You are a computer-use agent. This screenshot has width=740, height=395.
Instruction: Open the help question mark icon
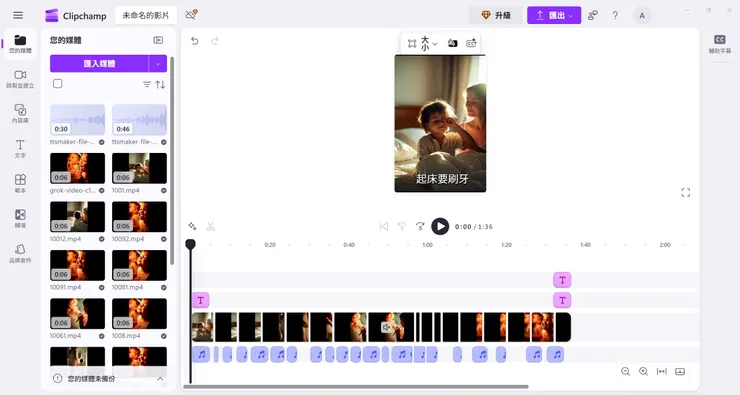coord(615,16)
